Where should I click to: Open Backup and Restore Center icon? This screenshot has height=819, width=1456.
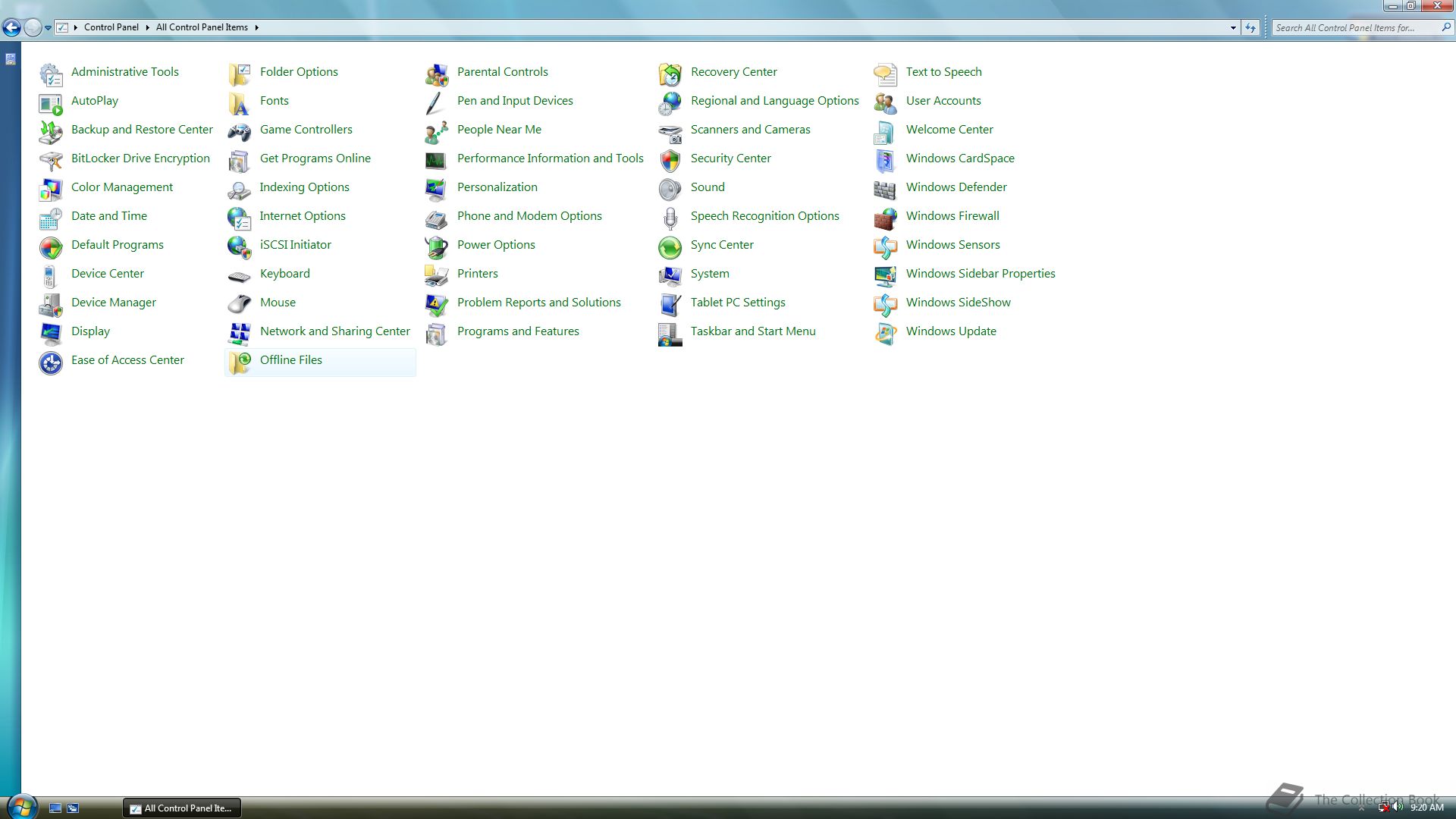tap(51, 131)
